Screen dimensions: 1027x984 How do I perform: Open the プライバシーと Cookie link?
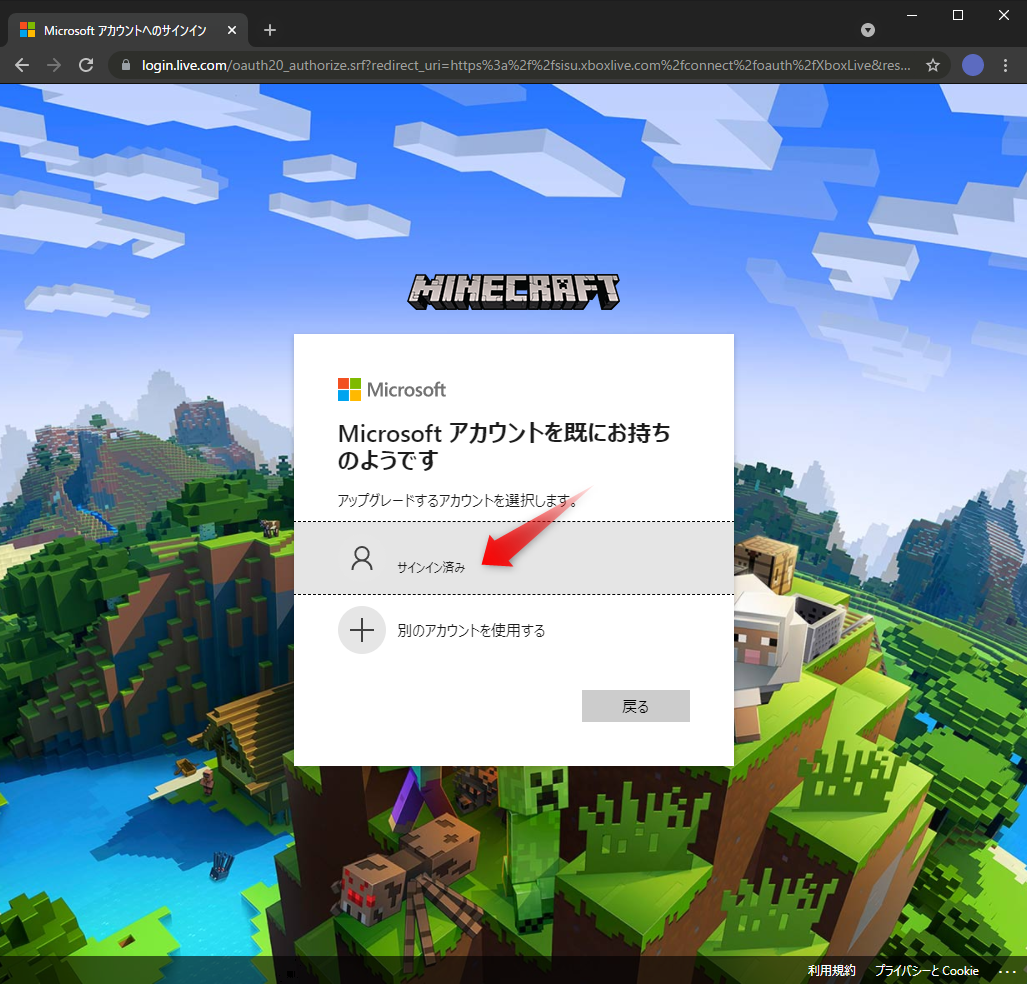pos(926,971)
